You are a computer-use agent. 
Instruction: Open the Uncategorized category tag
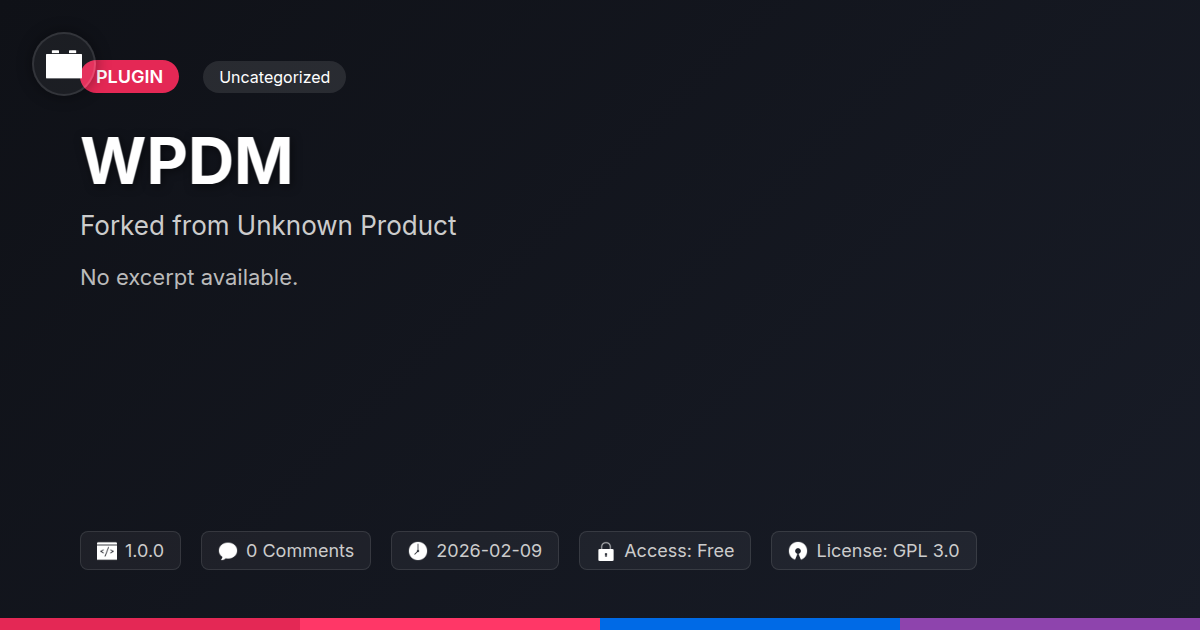pos(274,77)
